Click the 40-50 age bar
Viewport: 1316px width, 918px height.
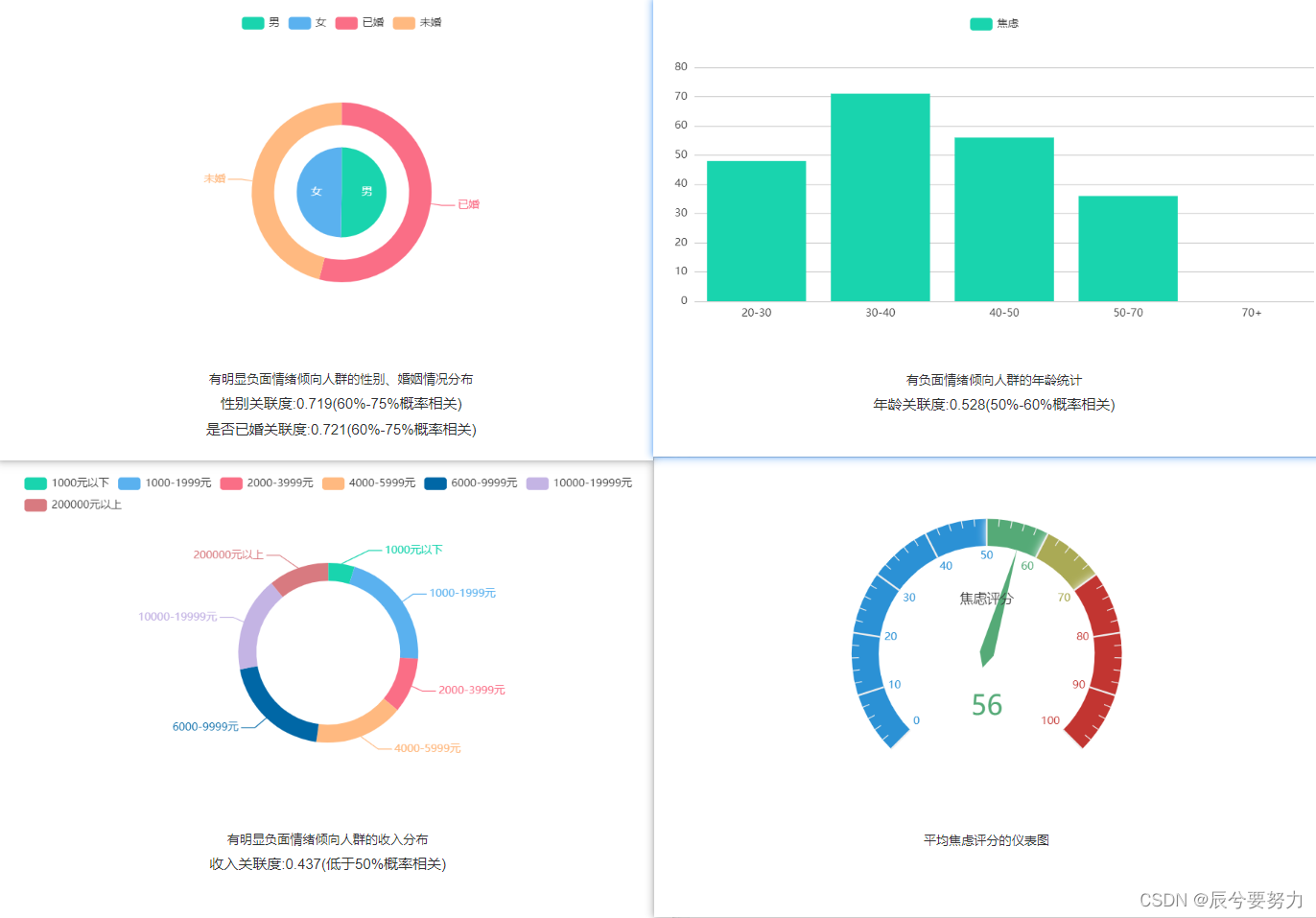[x=1004, y=220]
